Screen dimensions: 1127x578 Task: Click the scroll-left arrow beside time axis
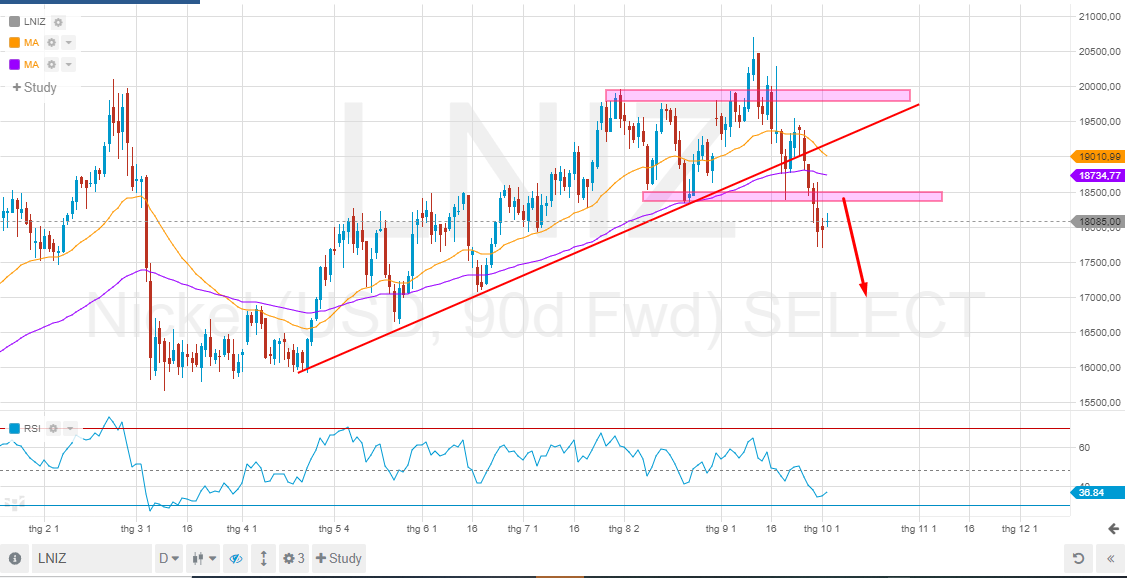(x=1113, y=528)
